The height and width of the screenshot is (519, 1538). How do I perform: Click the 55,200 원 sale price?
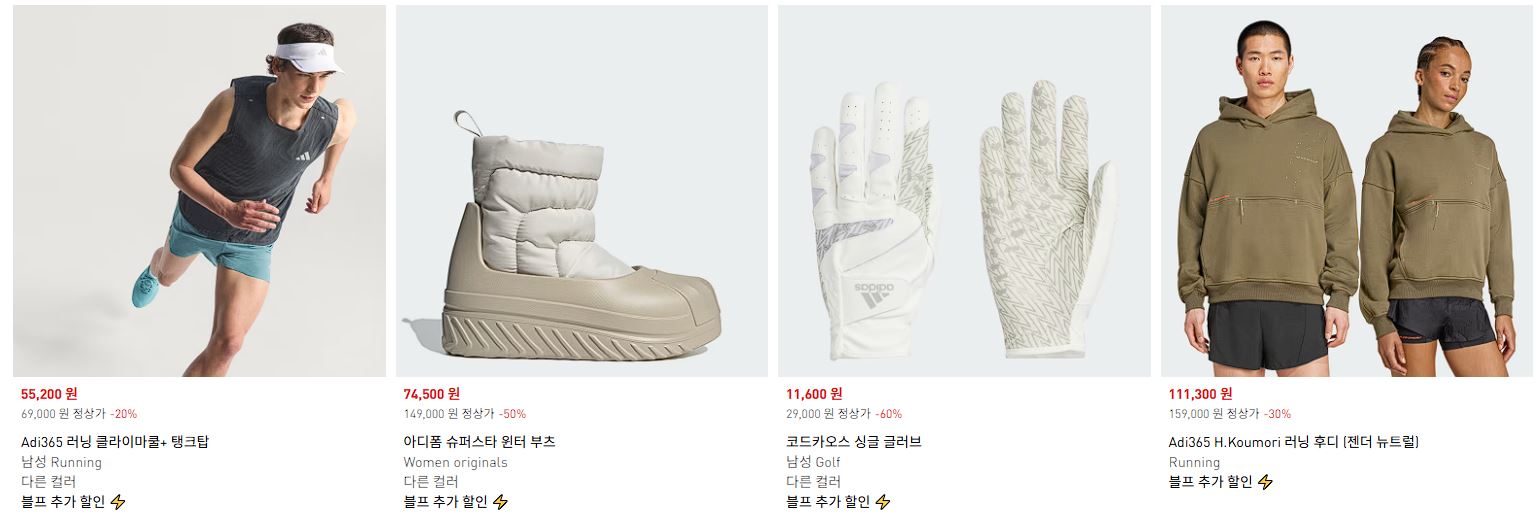[x=49, y=394]
